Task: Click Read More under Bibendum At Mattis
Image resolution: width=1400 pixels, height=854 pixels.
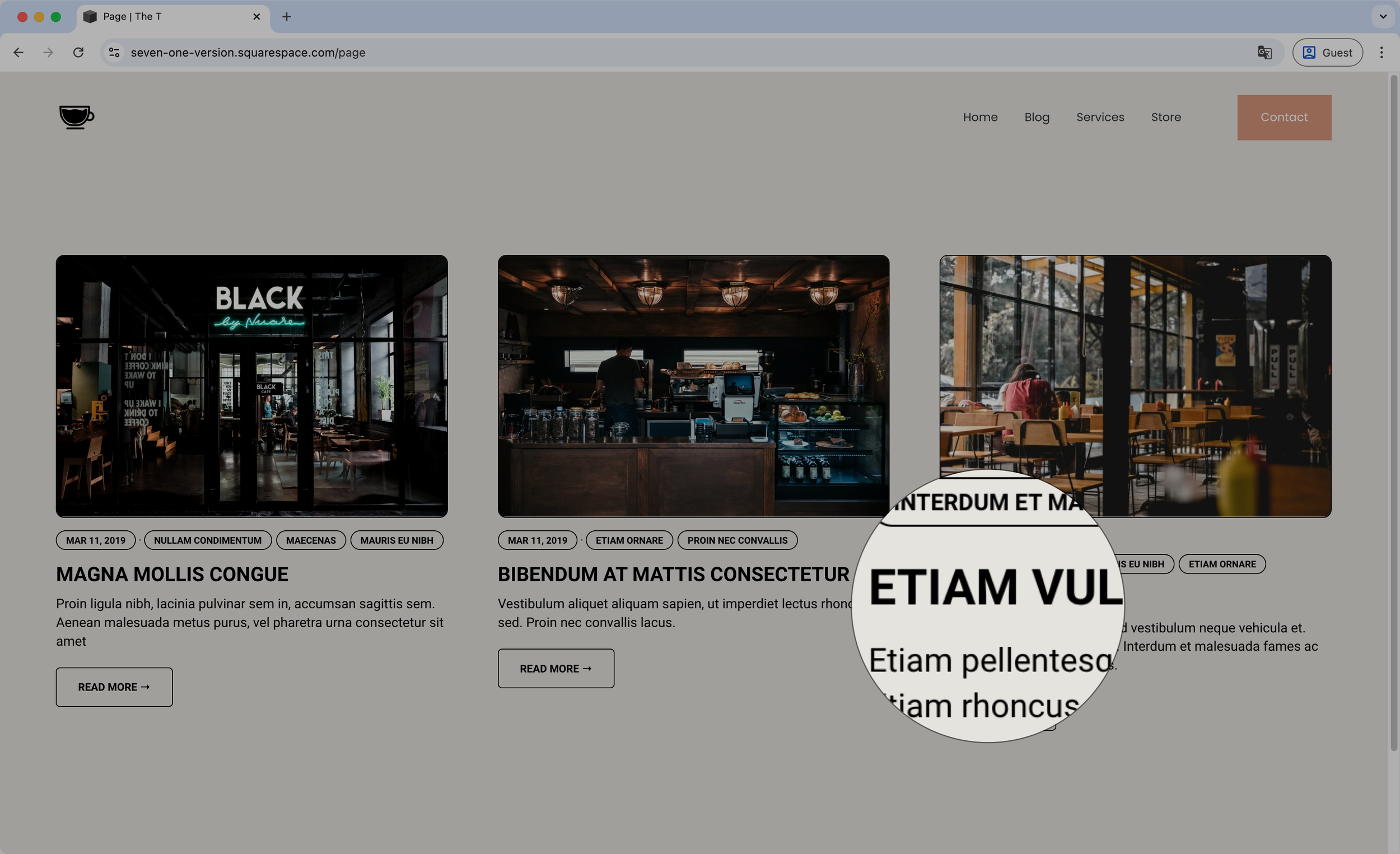Action: [556, 668]
